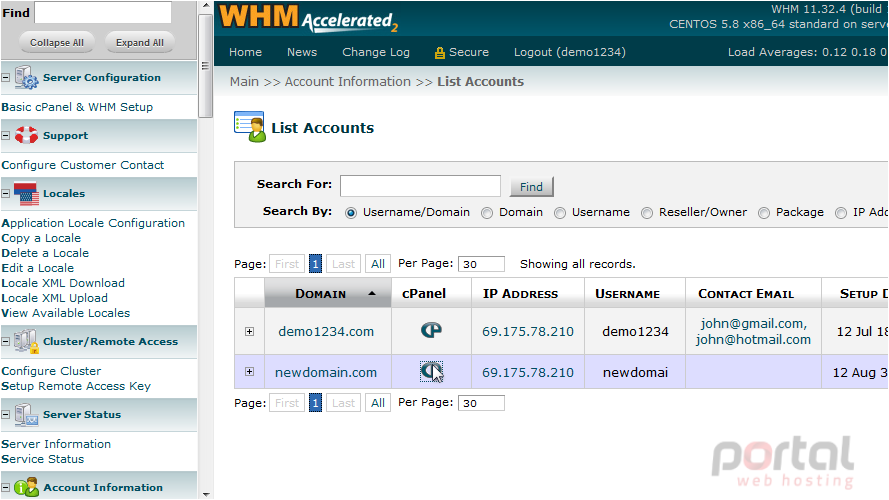Click the top pagination All button
The height and width of the screenshot is (500, 889).
click(x=378, y=264)
